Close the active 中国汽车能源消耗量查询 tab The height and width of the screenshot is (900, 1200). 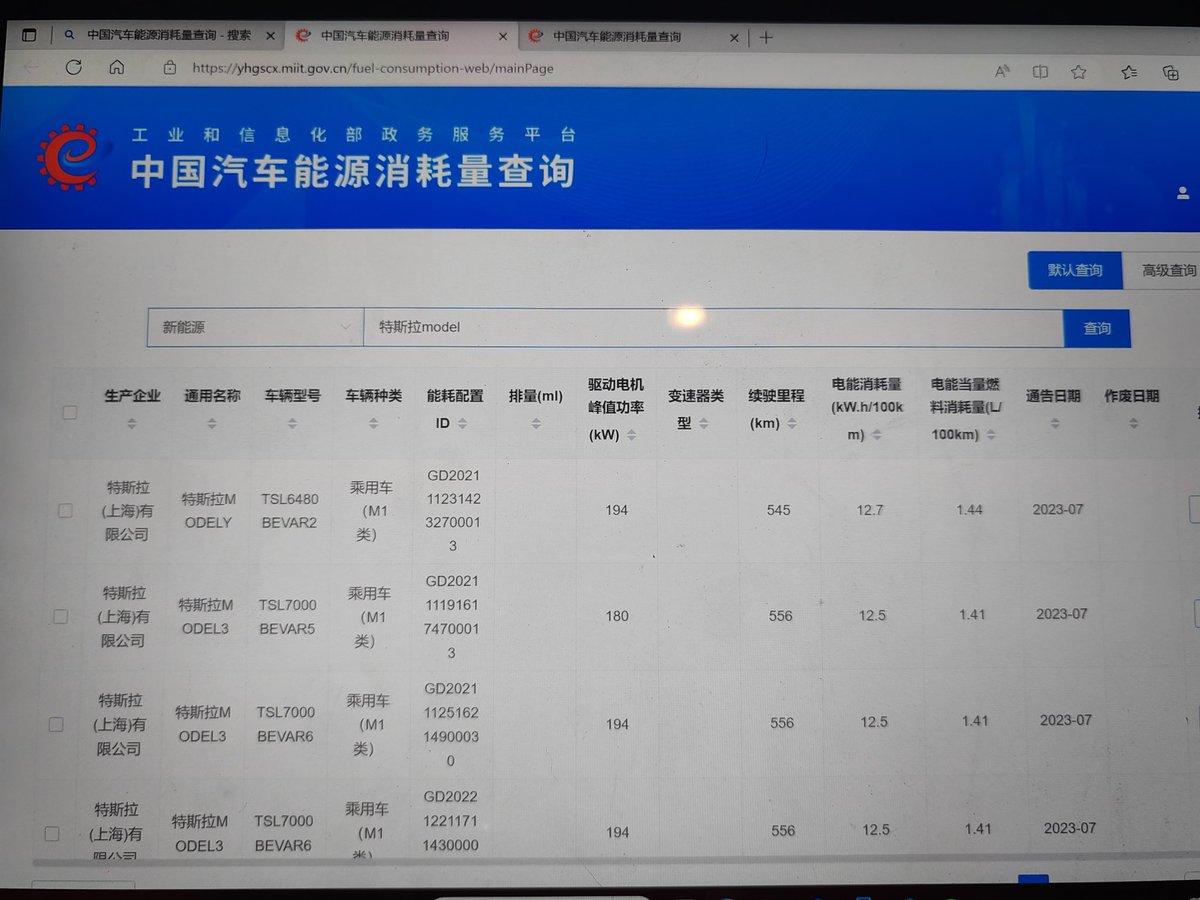click(503, 36)
